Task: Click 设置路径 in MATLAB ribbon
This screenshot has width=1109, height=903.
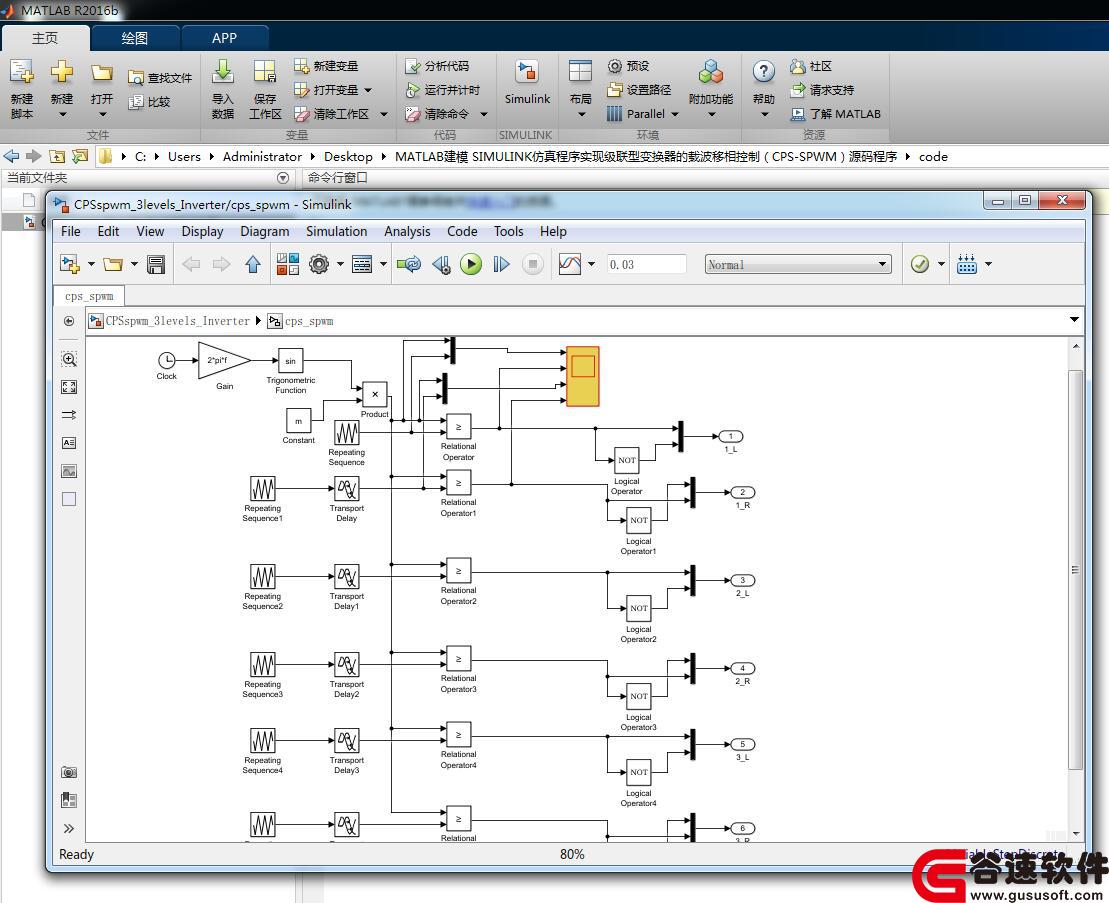Action: point(639,90)
